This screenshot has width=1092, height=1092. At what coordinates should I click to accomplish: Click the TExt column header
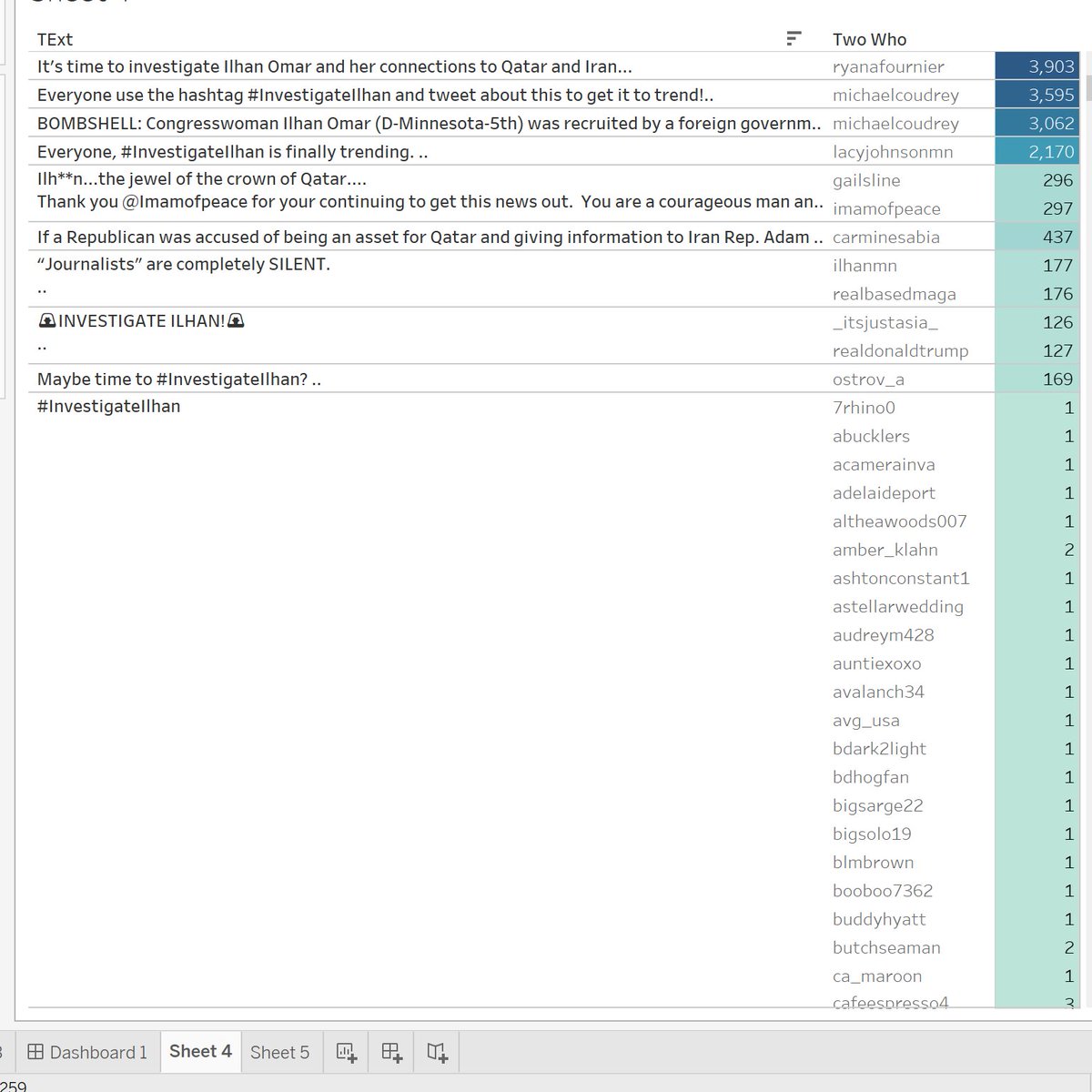(x=55, y=39)
